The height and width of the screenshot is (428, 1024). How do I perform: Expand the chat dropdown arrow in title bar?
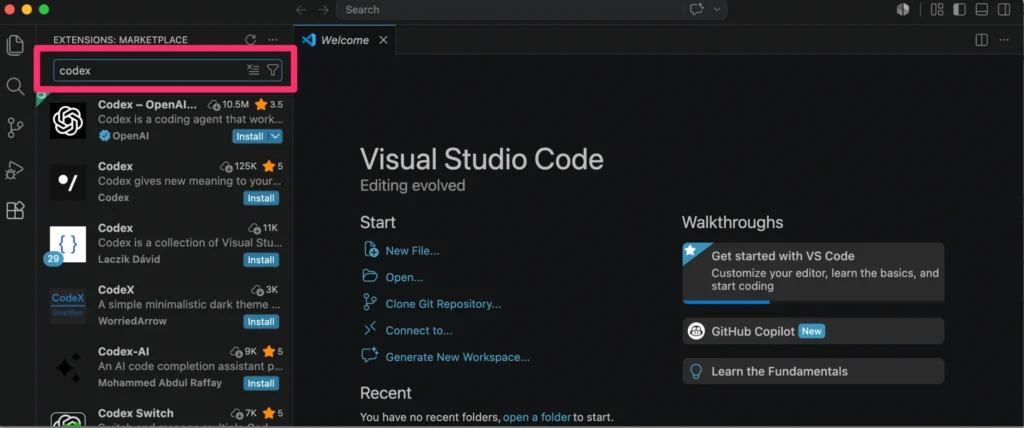click(717, 10)
